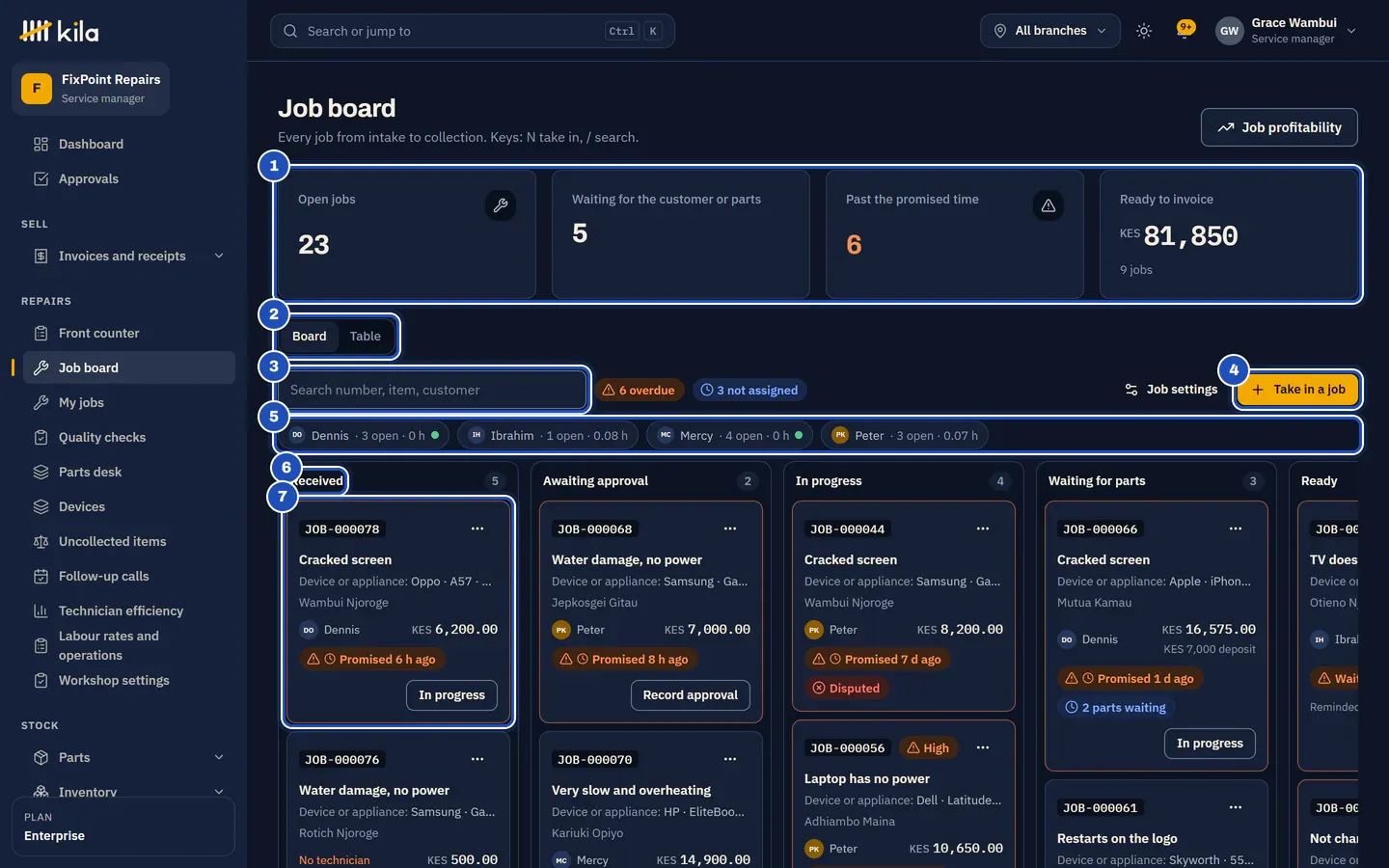Viewport: 1389px width, 868px height.
Task: Click the Technician efficiency chart icon
Action: tap(41, 611)
